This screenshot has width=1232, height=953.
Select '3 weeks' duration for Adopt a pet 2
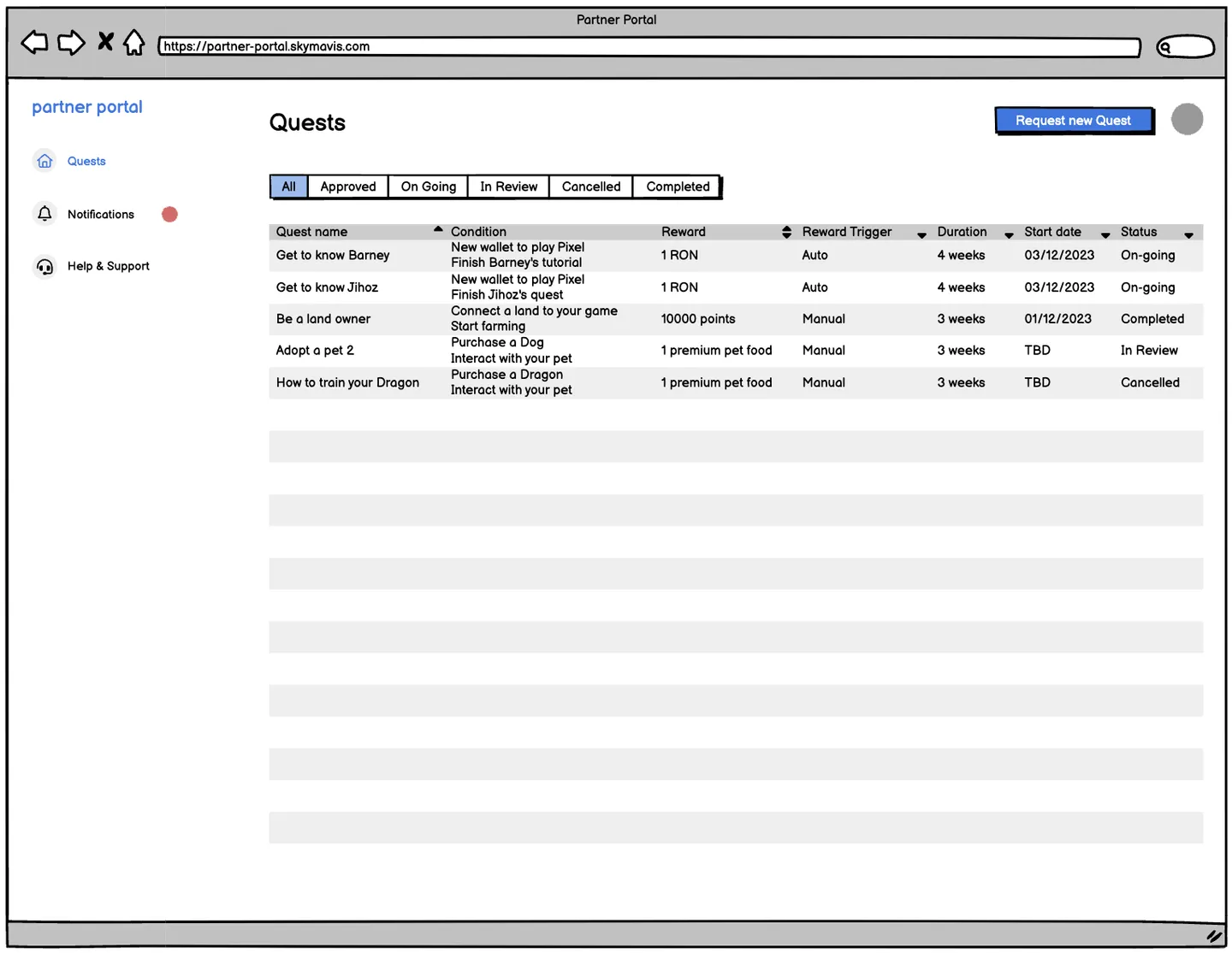(x=961, y=351)
